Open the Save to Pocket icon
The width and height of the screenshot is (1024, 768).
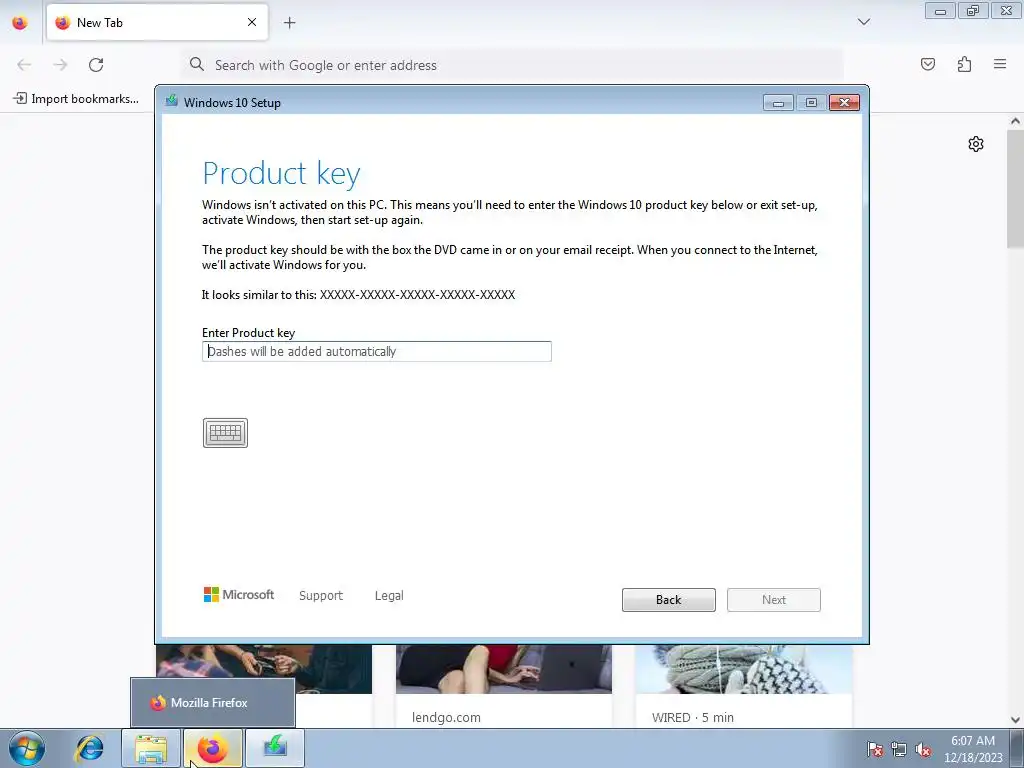(928, 64)
